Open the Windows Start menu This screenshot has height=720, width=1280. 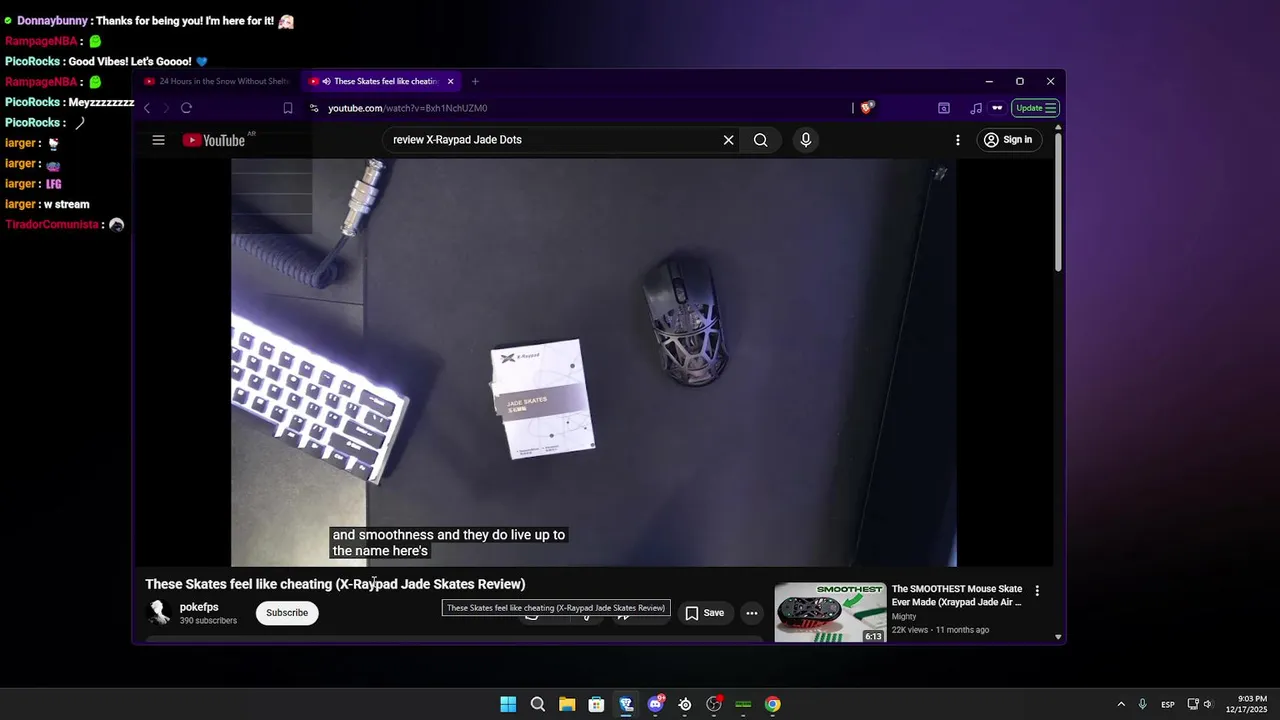508,704
